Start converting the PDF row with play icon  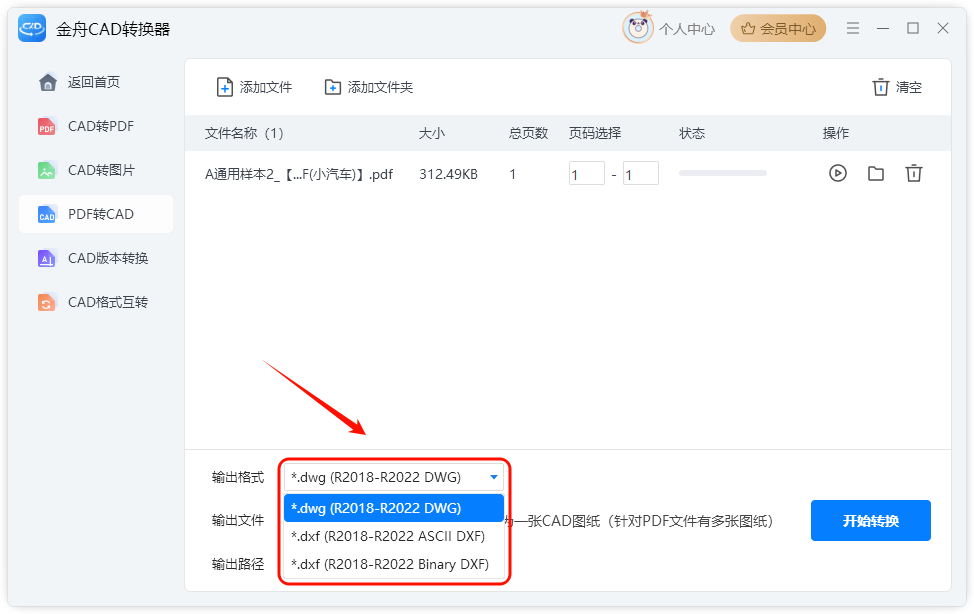pyautogui.click(x=838, y=173)
